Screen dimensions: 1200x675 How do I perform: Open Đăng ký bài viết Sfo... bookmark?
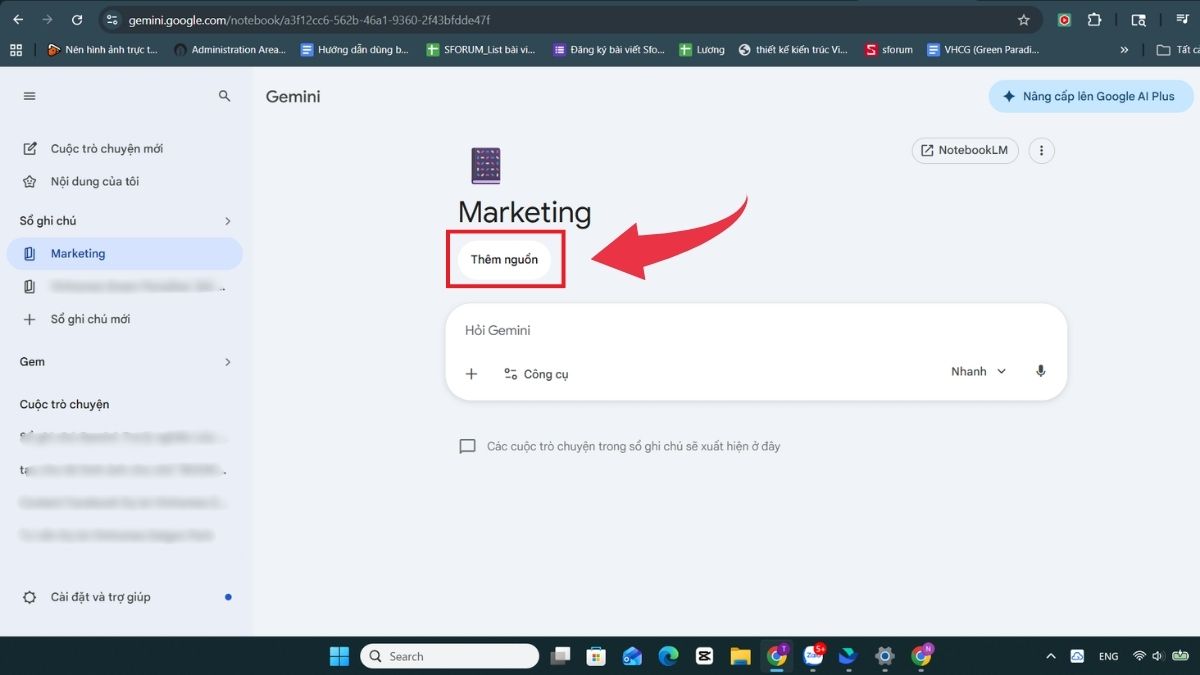(x=608, y=49)
